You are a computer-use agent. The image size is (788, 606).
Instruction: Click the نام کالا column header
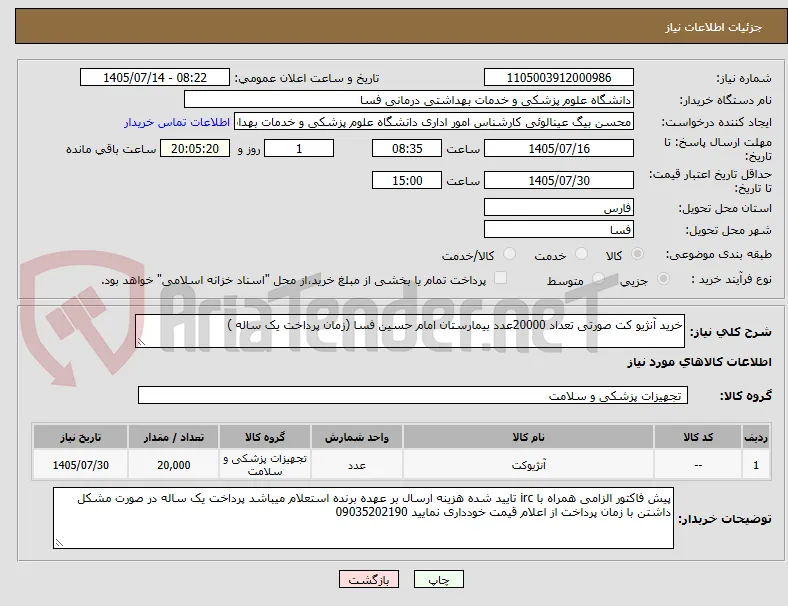pyautogui.click(x=528, y=437)
